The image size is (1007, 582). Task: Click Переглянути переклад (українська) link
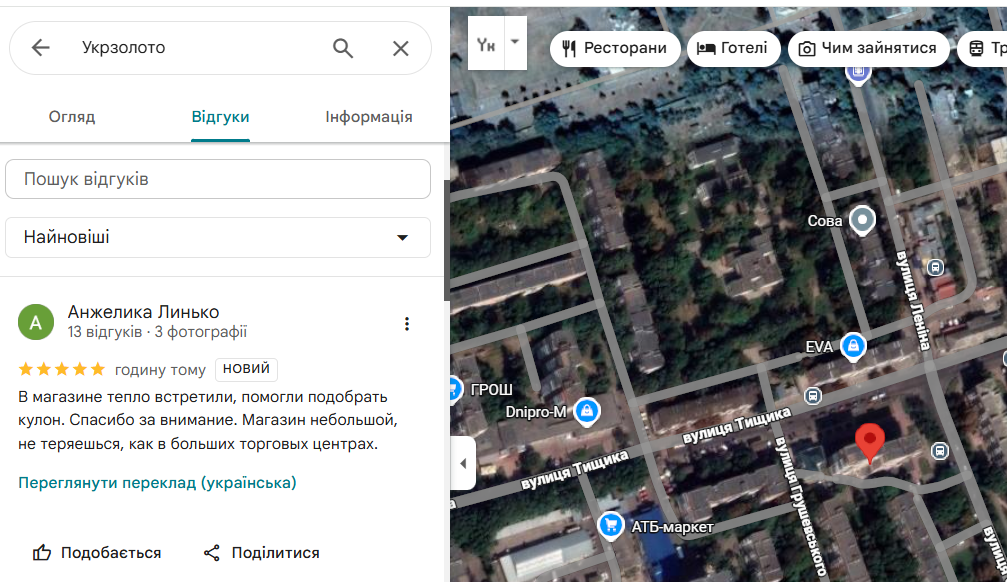pos(157,483)
